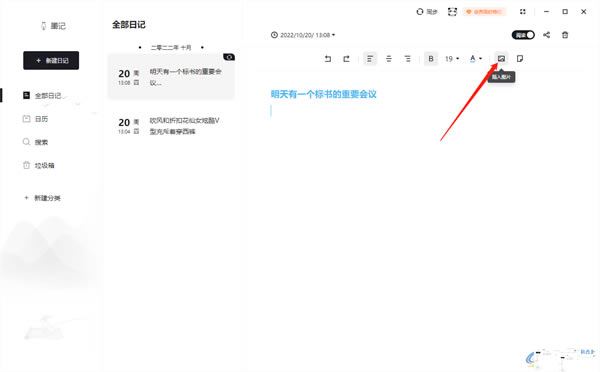This screenshot has width=600, height=372.
Task: Center-align the diary text
Action: click(388, 59)
